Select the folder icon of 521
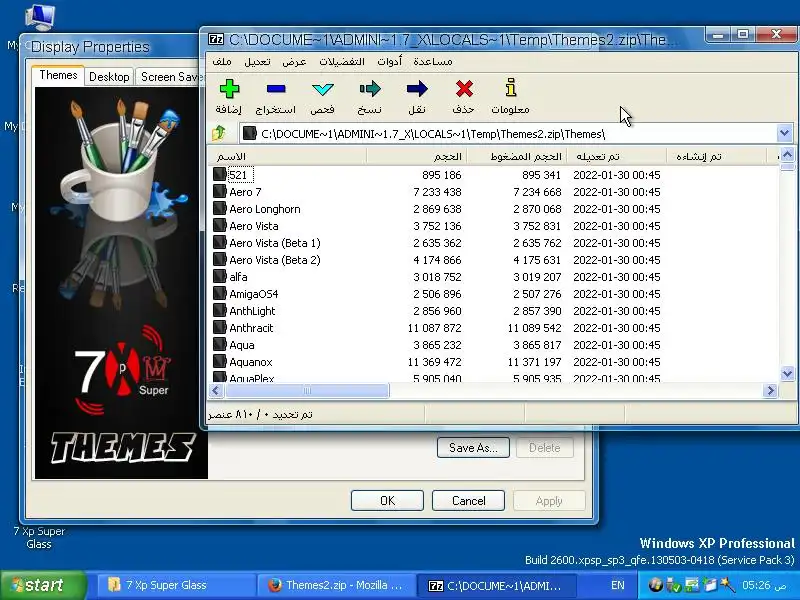Viewport: 800px width, 600px height. pyautogui.click(x=220, y=174)
